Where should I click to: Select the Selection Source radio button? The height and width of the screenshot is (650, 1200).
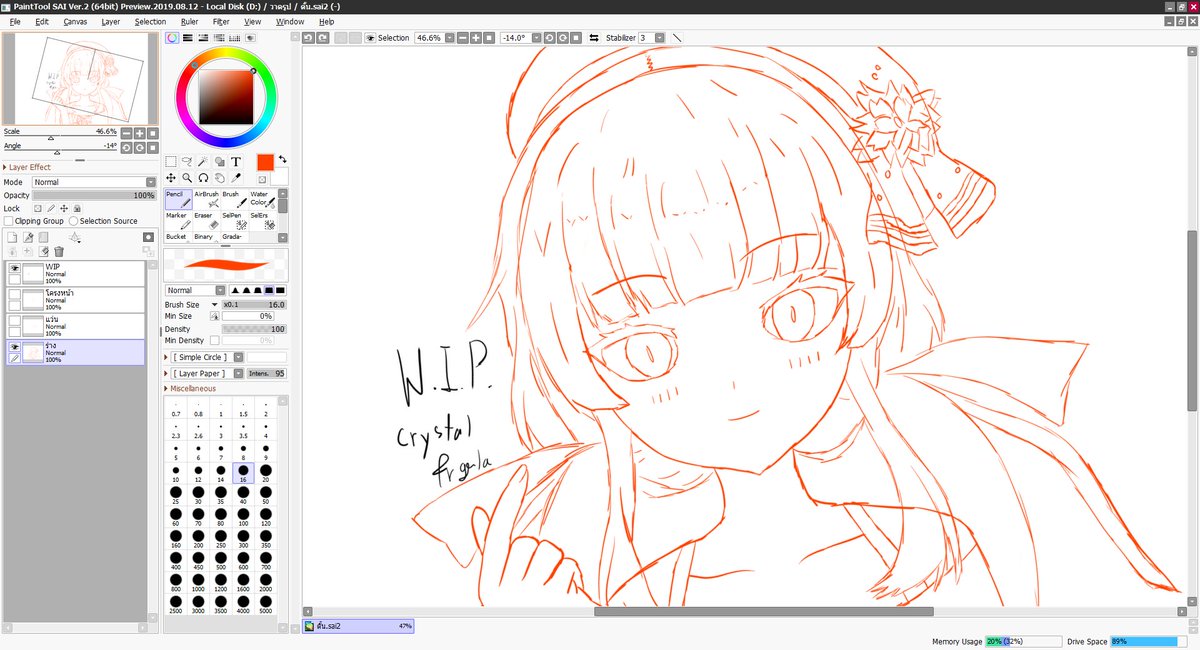tap(74, 221)
